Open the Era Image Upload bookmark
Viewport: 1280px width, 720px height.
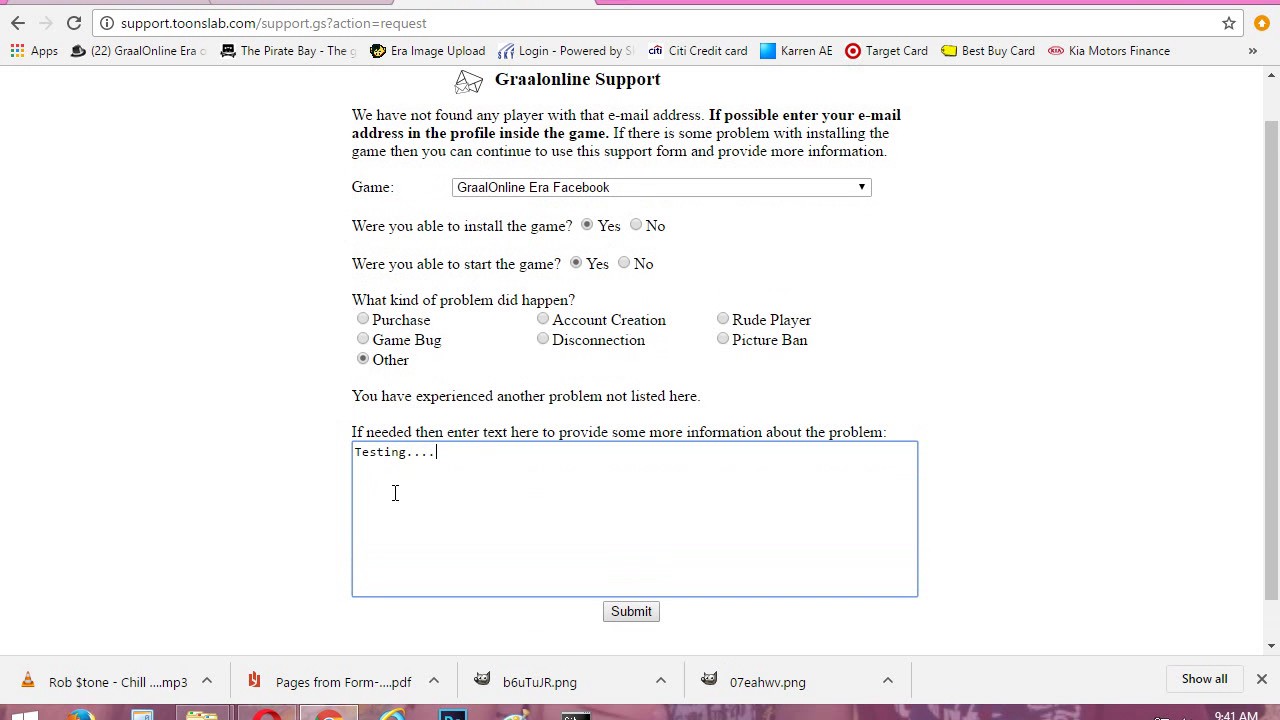[x=427, y=51]
